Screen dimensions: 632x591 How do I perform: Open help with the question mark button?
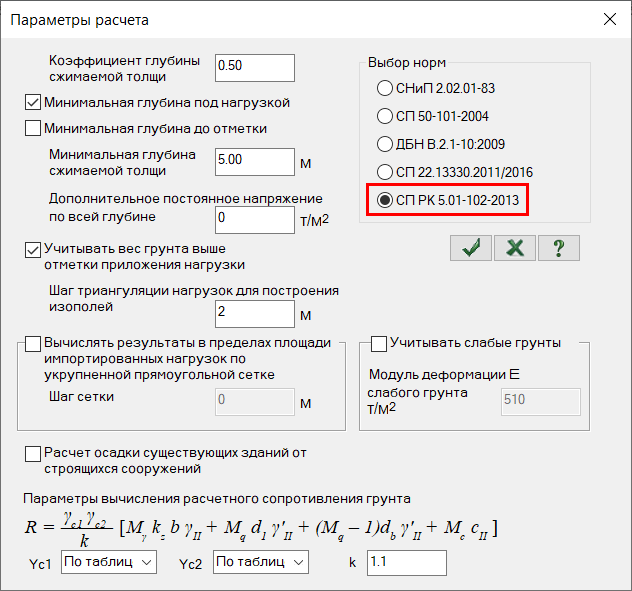(x=559, y=248)
